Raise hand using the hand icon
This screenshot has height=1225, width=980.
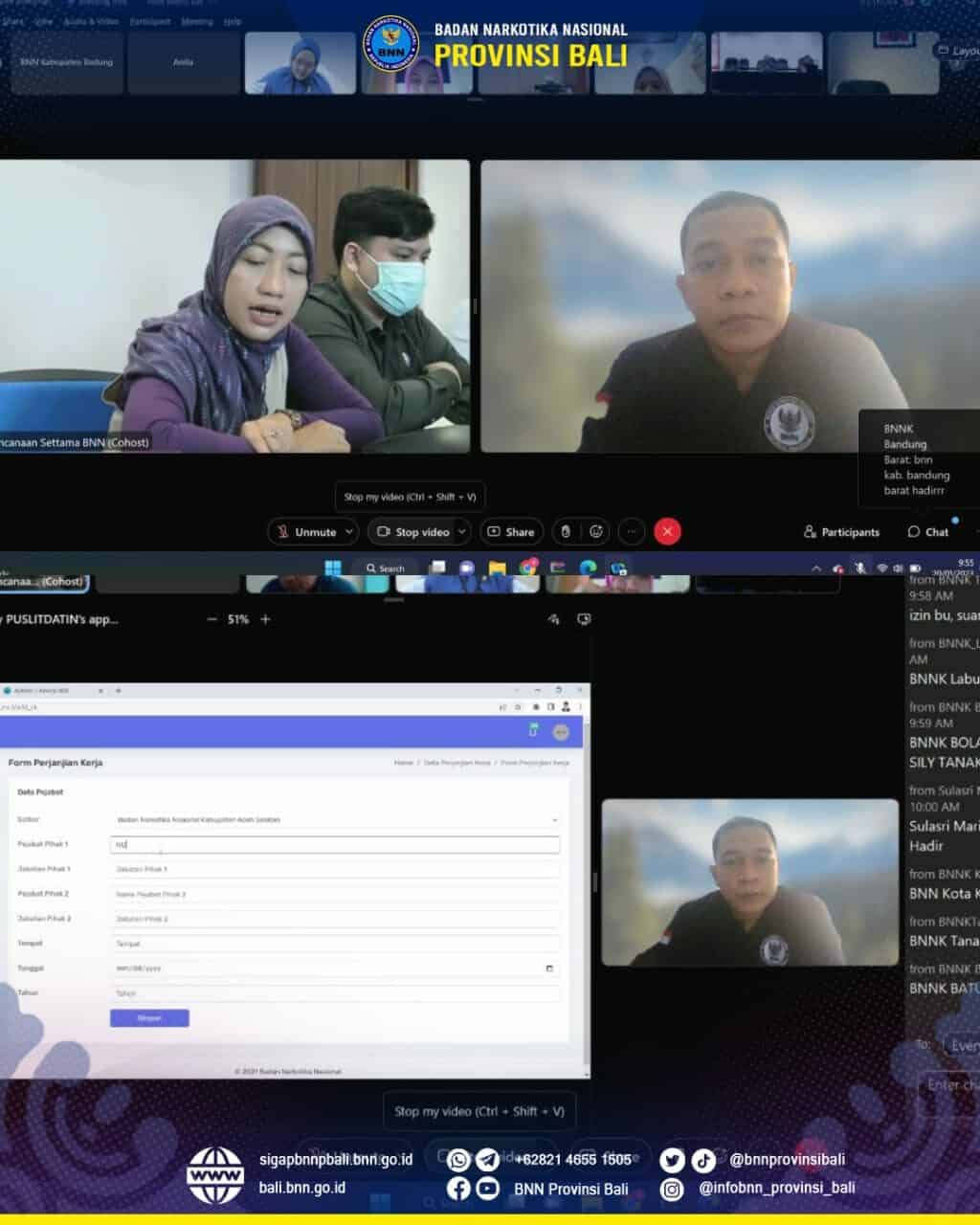coord(566,532)
